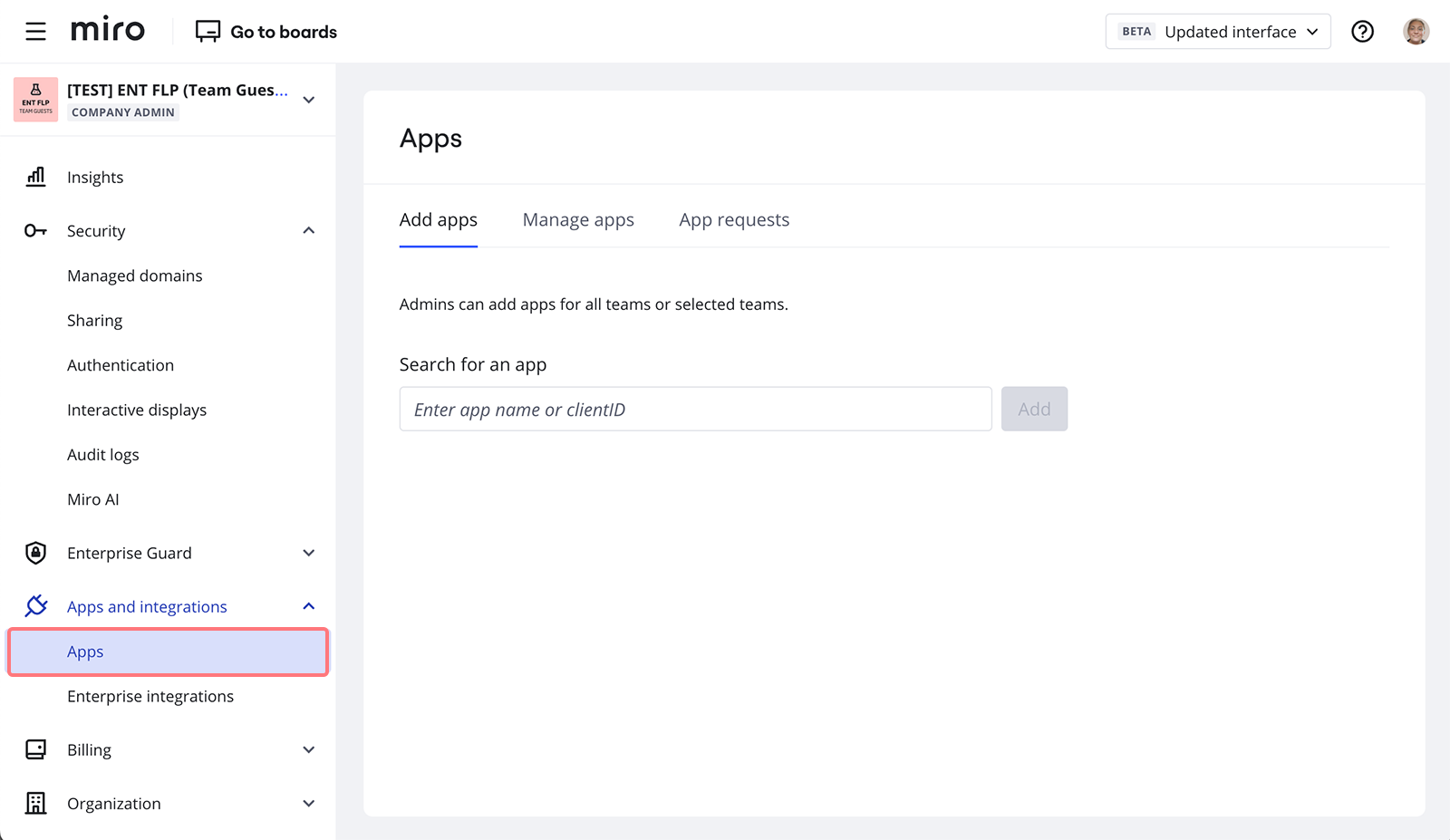Select the Insights sidebar item
This screenshot has height=840, width=1450.
coord(95,177)
